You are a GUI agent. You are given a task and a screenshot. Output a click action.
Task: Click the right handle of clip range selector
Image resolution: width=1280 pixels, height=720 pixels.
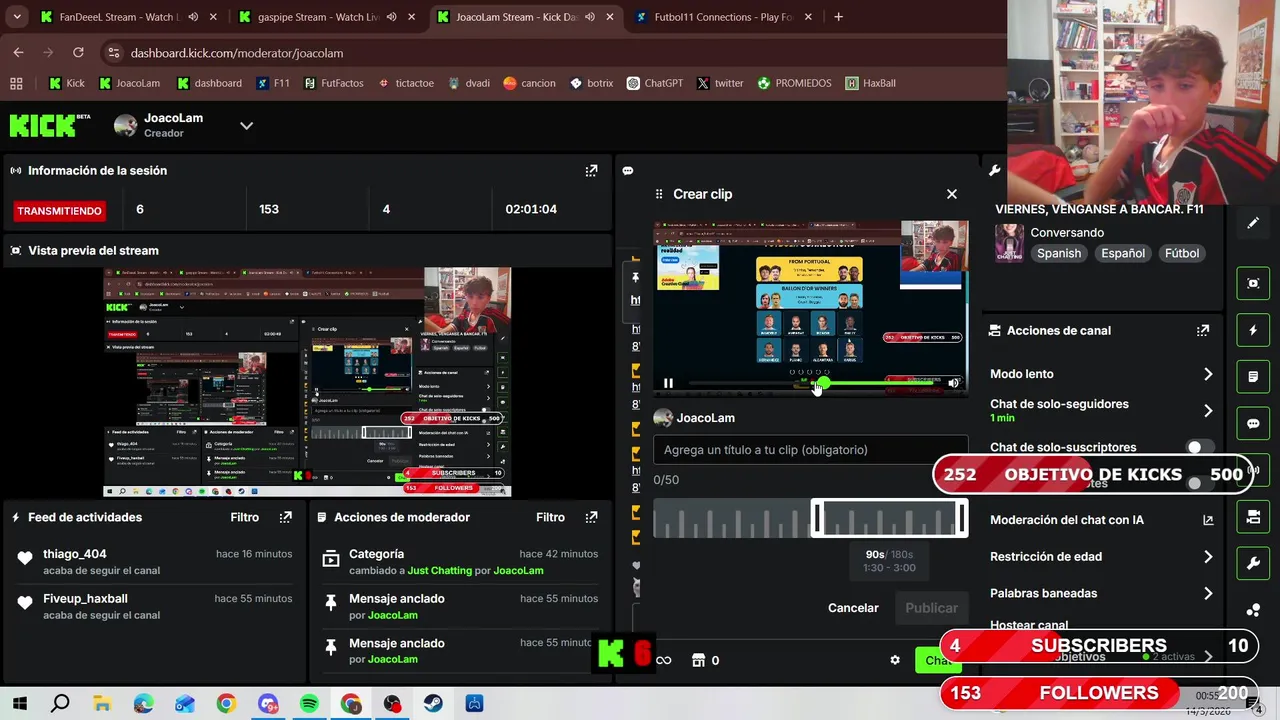click(x=962, y=518)
